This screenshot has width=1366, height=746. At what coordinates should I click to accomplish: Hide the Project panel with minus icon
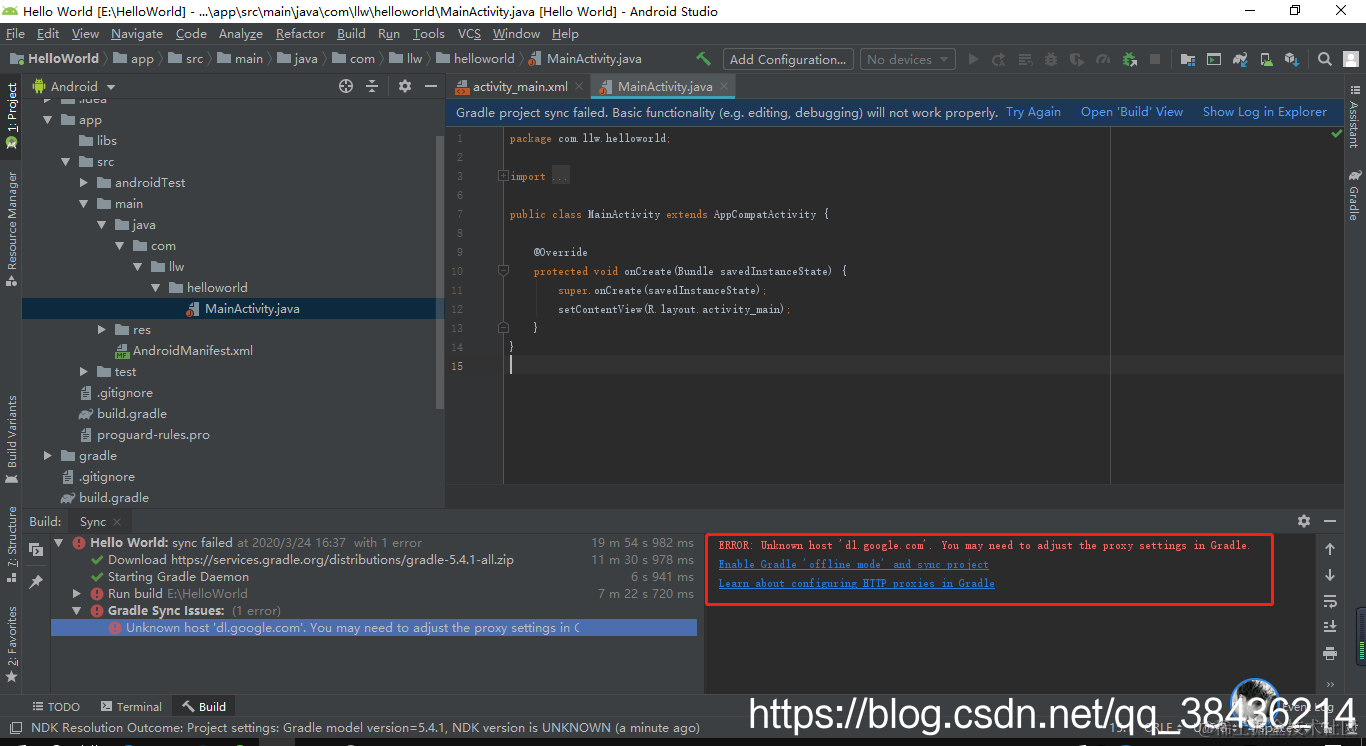tap(430, 86)
